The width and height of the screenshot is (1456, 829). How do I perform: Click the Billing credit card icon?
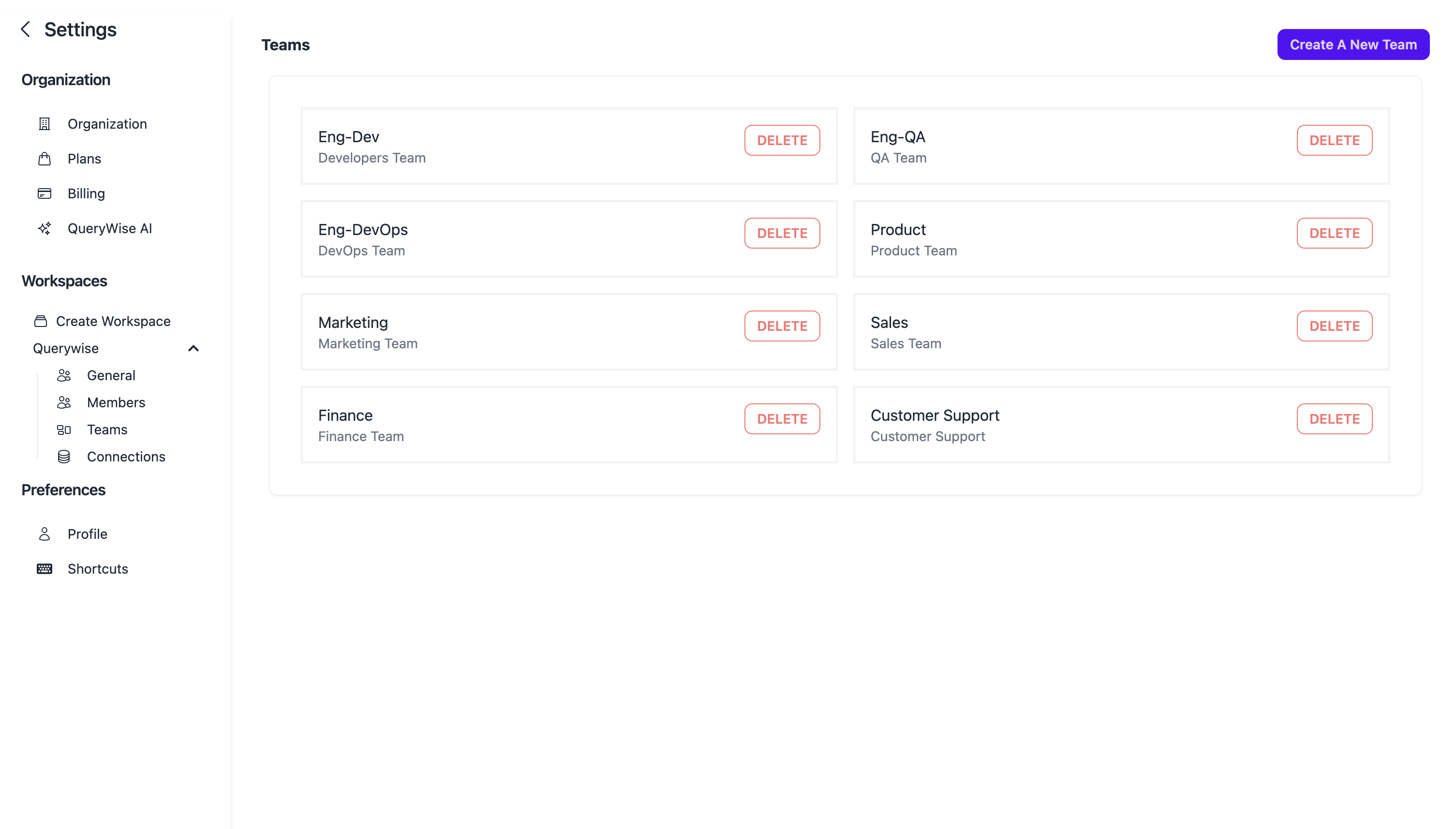[x=45, y=193]
